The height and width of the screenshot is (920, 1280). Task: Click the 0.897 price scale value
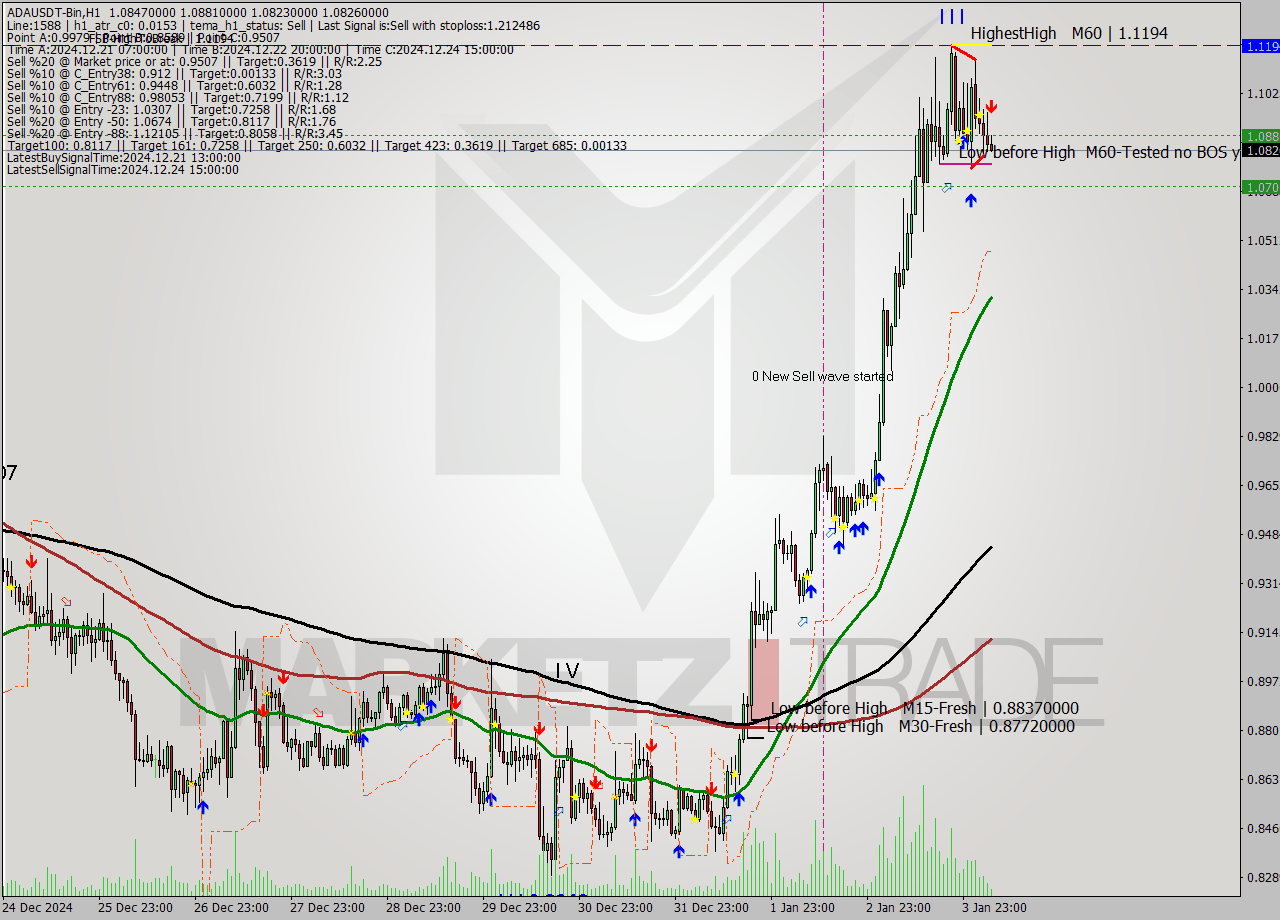pyautogui.click(x=1262, y=681)
